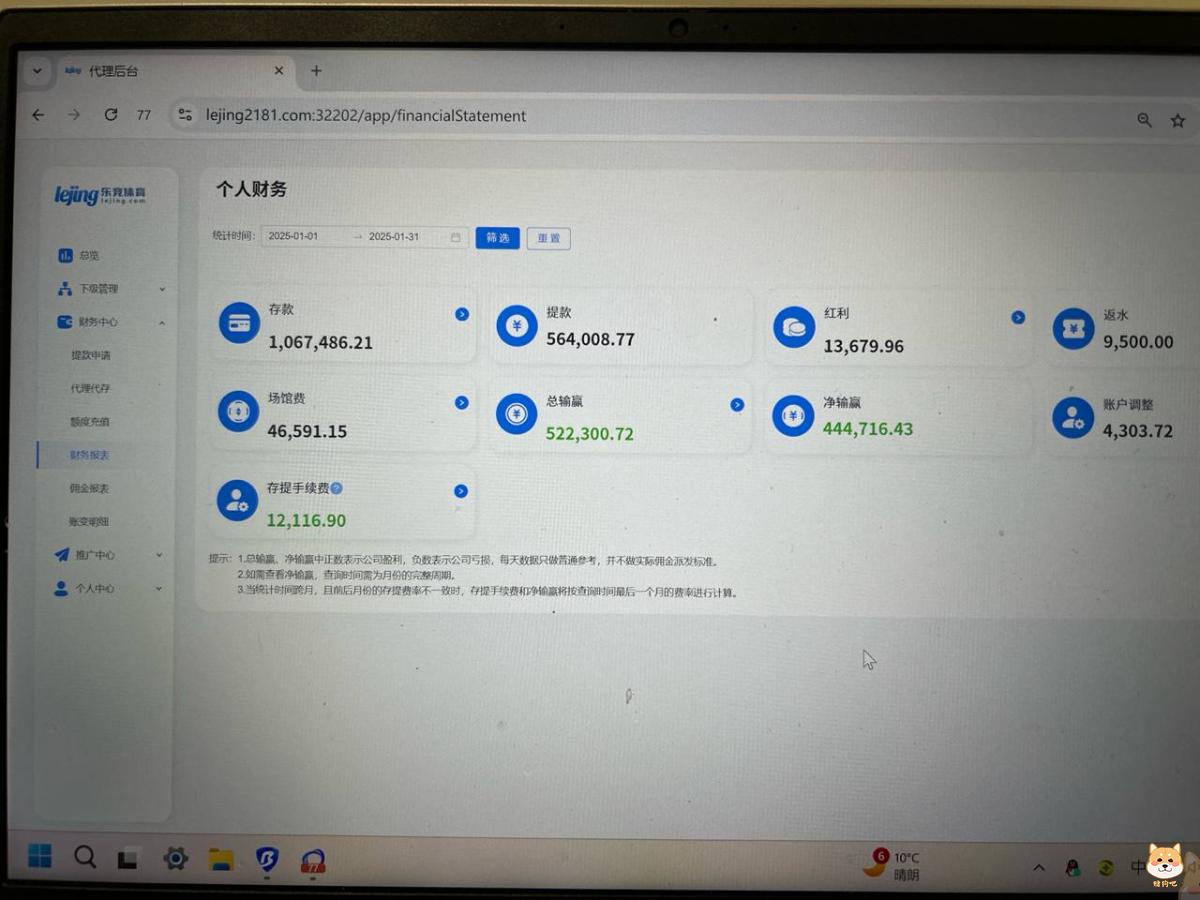Click the blue 筛选 filter button
Image resolution: width=1200 pixels, height=900 pixels.
pyautogui.click(x=497, y=238)
